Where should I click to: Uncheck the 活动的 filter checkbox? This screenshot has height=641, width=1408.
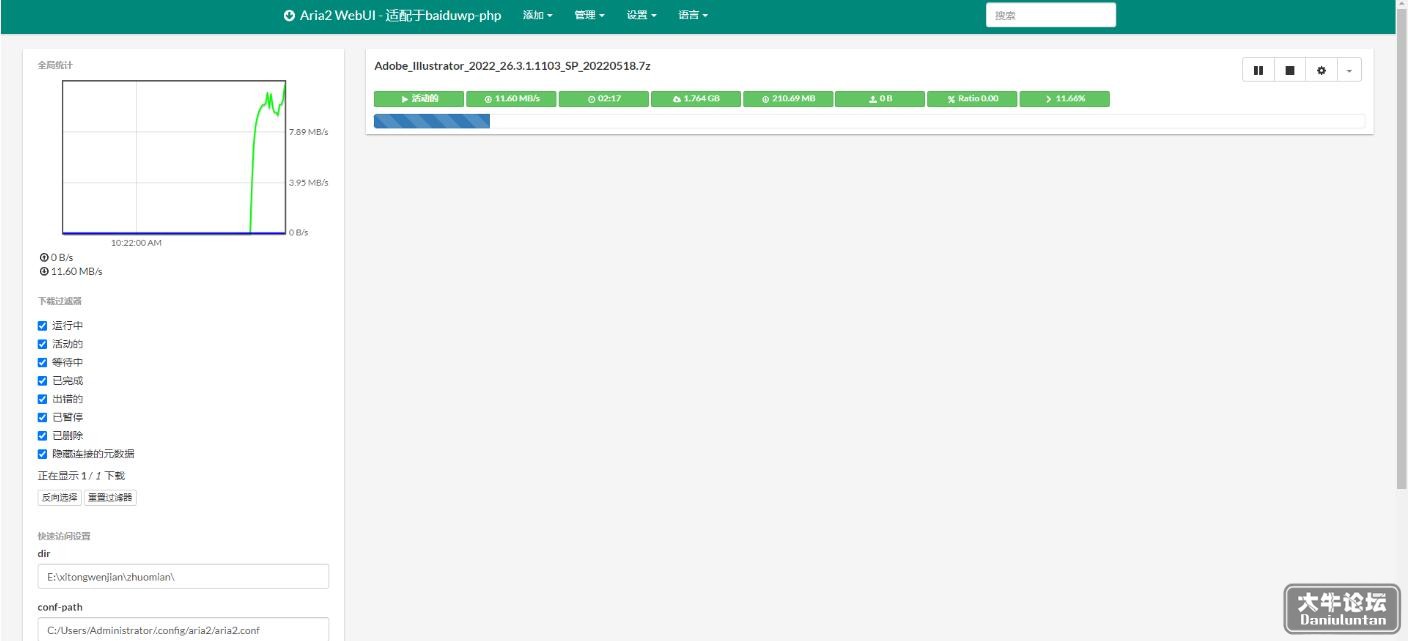pos(42,344)
